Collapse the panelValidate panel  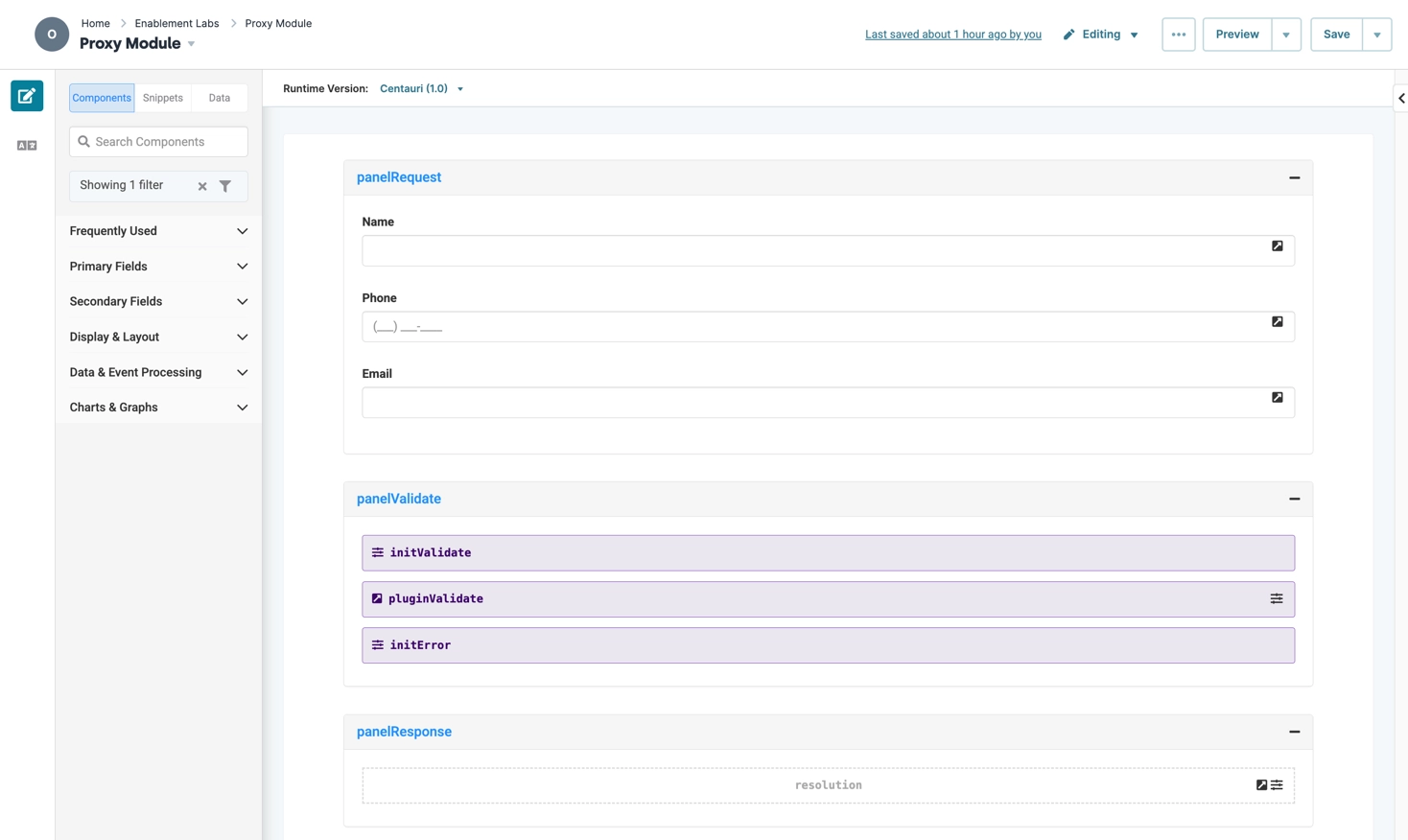pyautogui.click(x=1294, y=499)
